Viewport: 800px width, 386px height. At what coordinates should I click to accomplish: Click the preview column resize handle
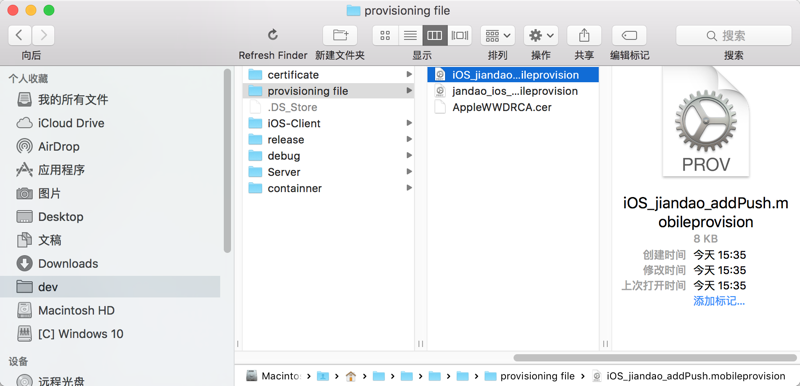605,344
